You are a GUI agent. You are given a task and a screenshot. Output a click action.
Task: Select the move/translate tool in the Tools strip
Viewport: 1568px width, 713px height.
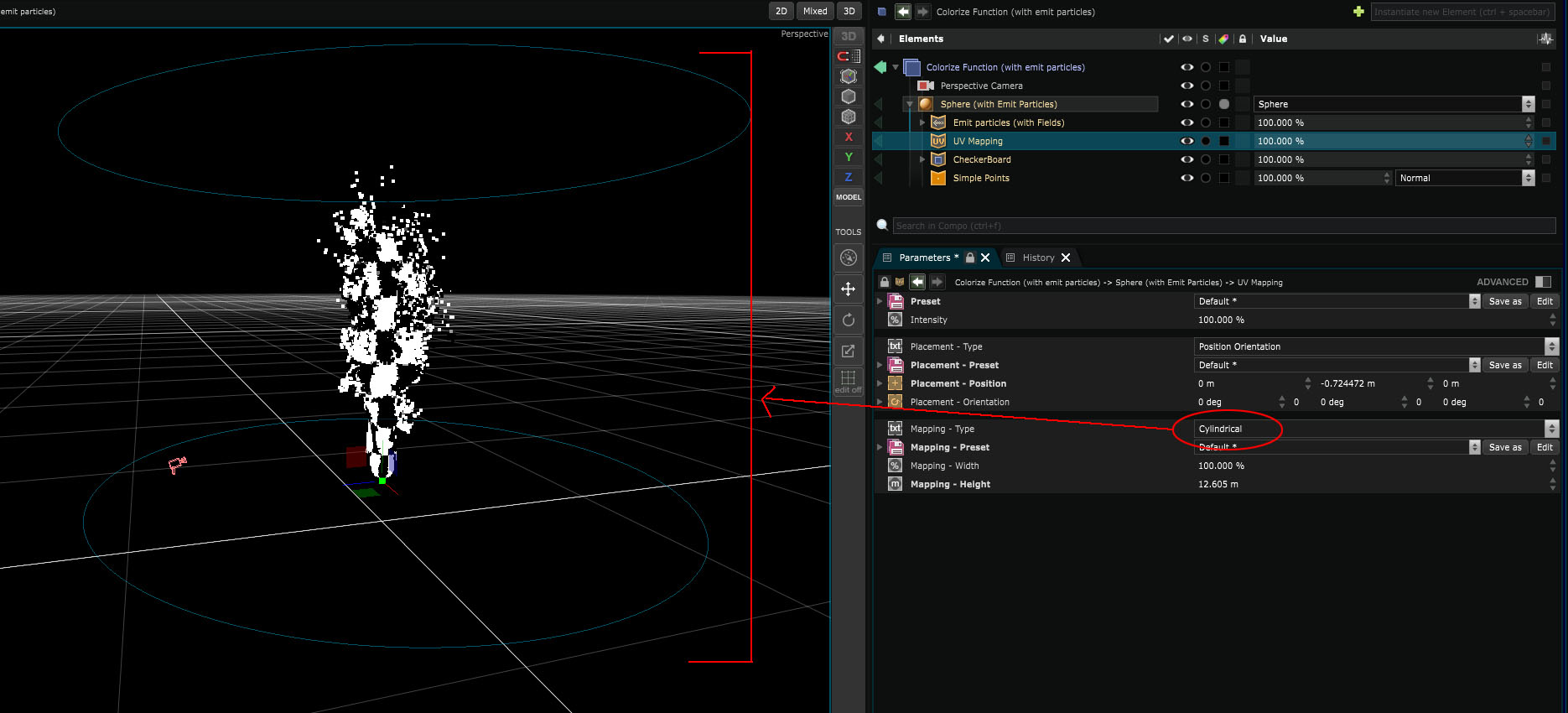pyautogui.click(x=848, y=289)
